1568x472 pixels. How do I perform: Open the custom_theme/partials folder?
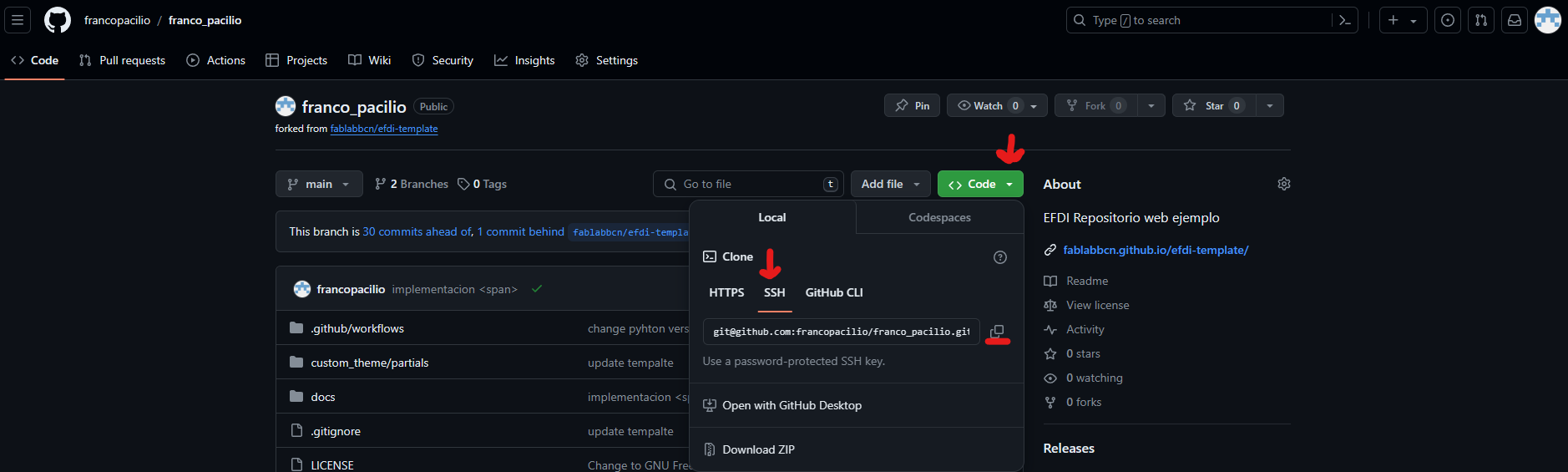coord(370,363)
